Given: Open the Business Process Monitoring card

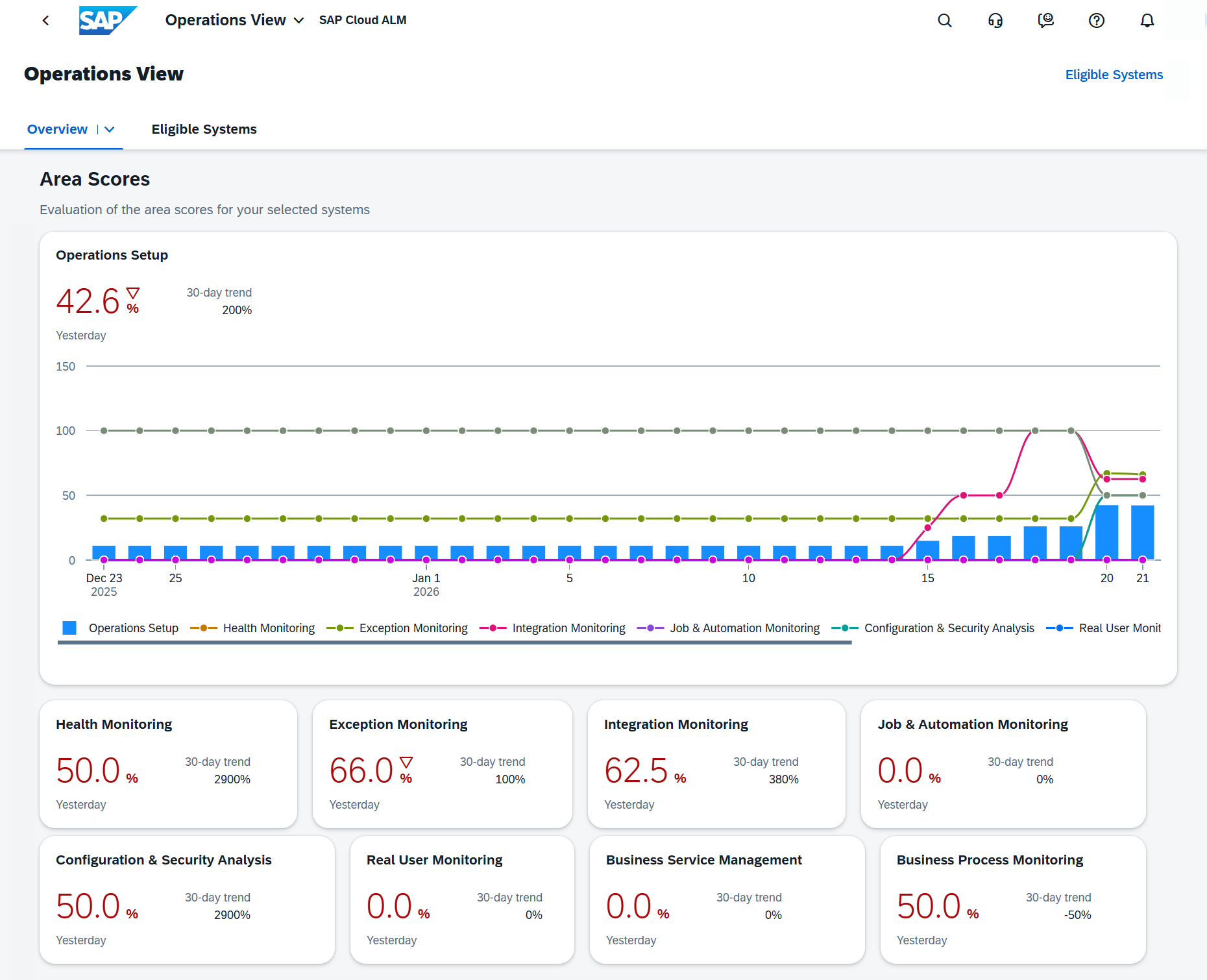Looking at the screenshot, I should tap(1012, 899).
